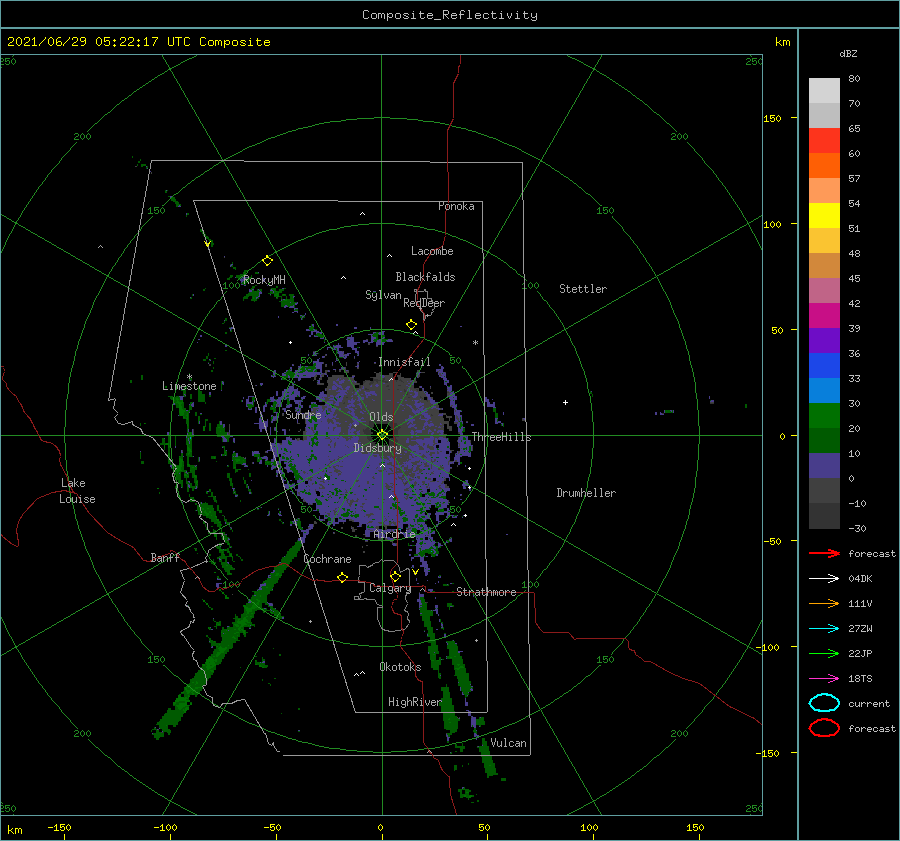900x841 pixels.
Task: Select the RockyMH label
Action: click(264, 280)
